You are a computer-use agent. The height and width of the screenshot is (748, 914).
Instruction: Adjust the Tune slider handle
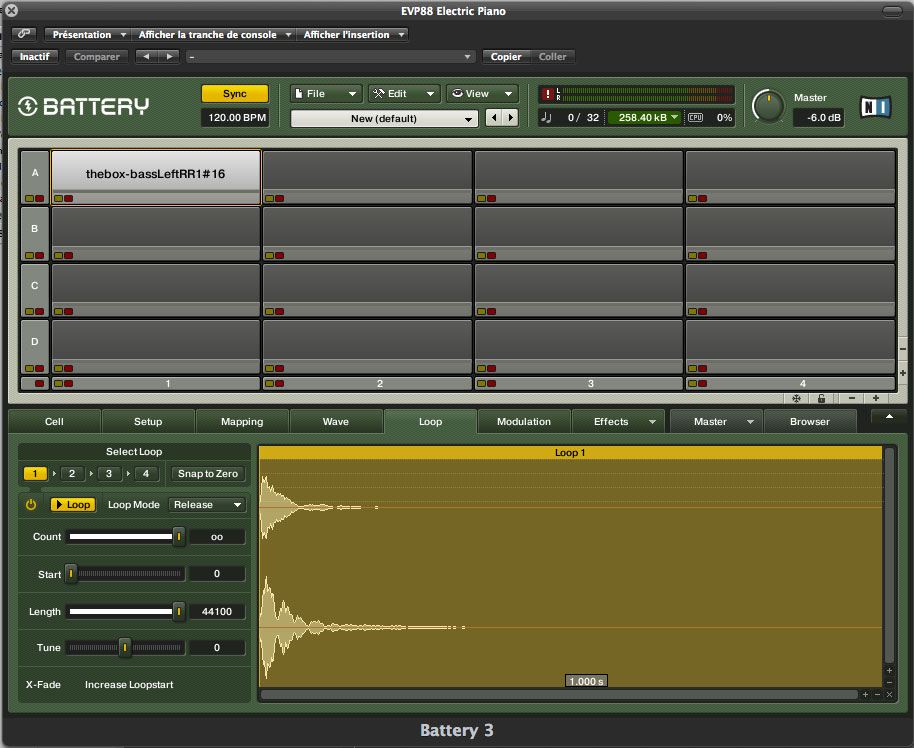[125, 648]
